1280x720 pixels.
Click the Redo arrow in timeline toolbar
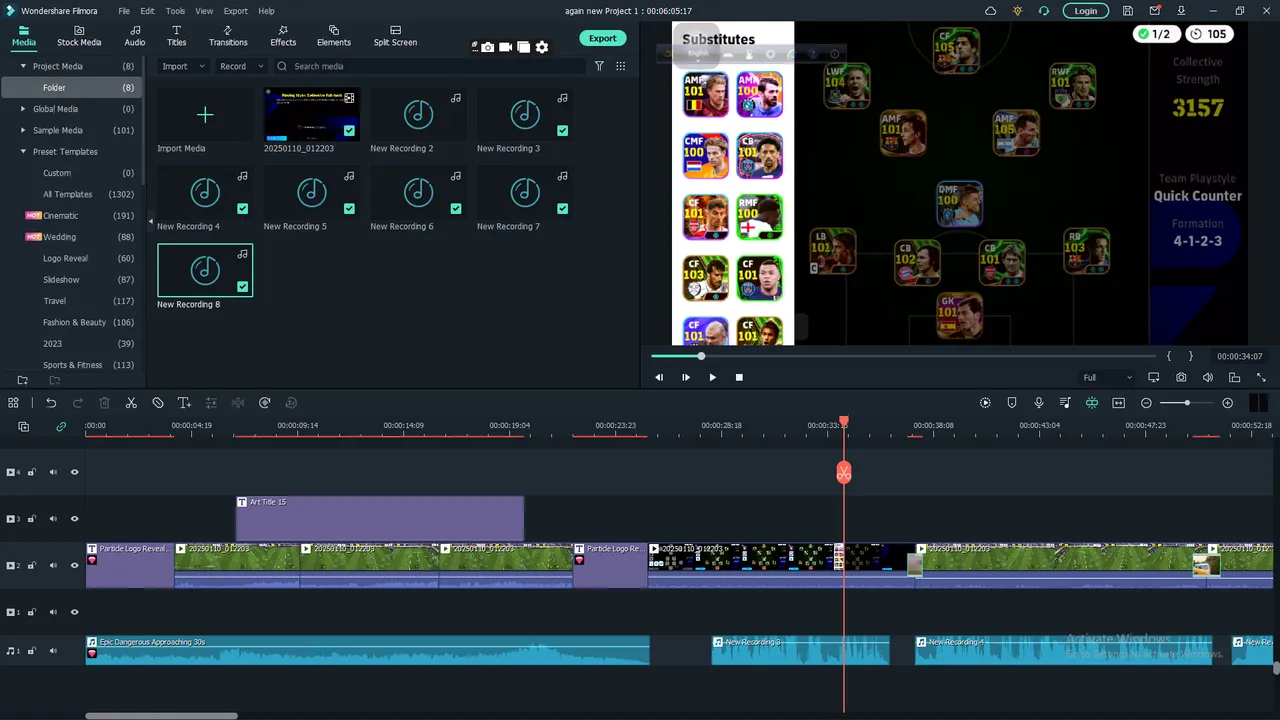[78, 403]
